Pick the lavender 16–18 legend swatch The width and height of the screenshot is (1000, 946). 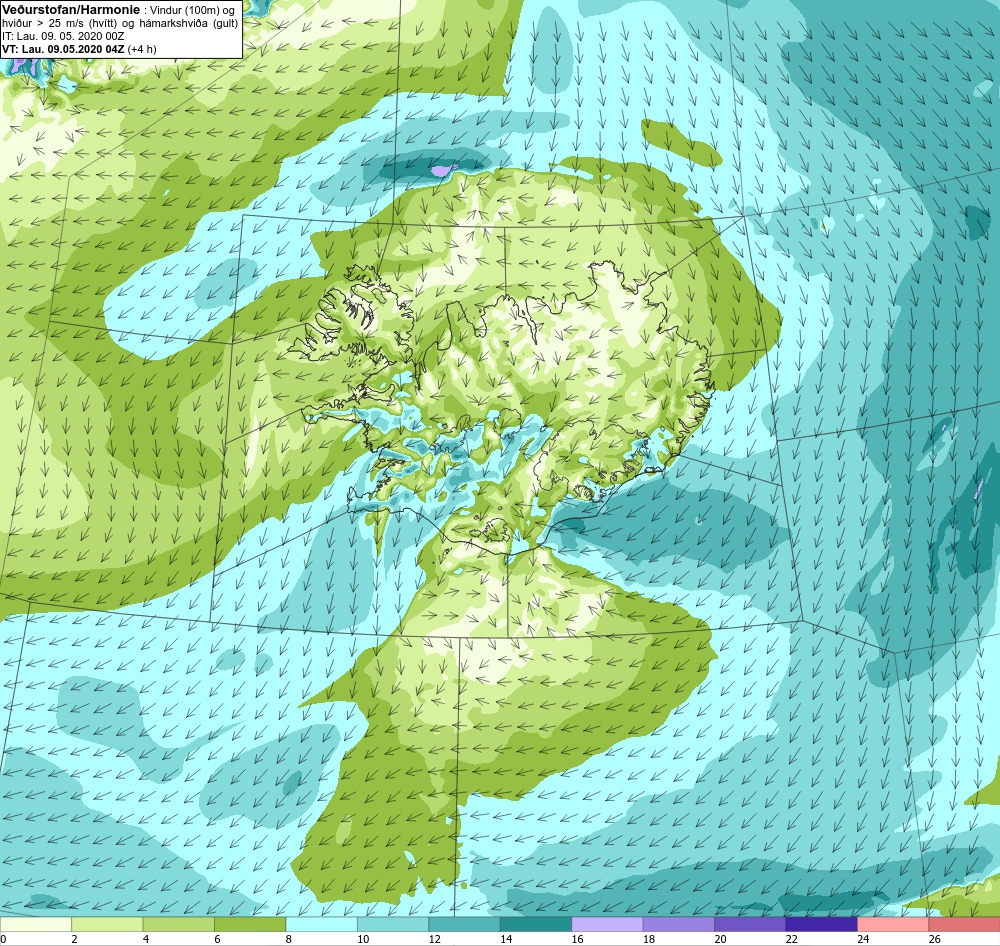click(x=607, y=925)
